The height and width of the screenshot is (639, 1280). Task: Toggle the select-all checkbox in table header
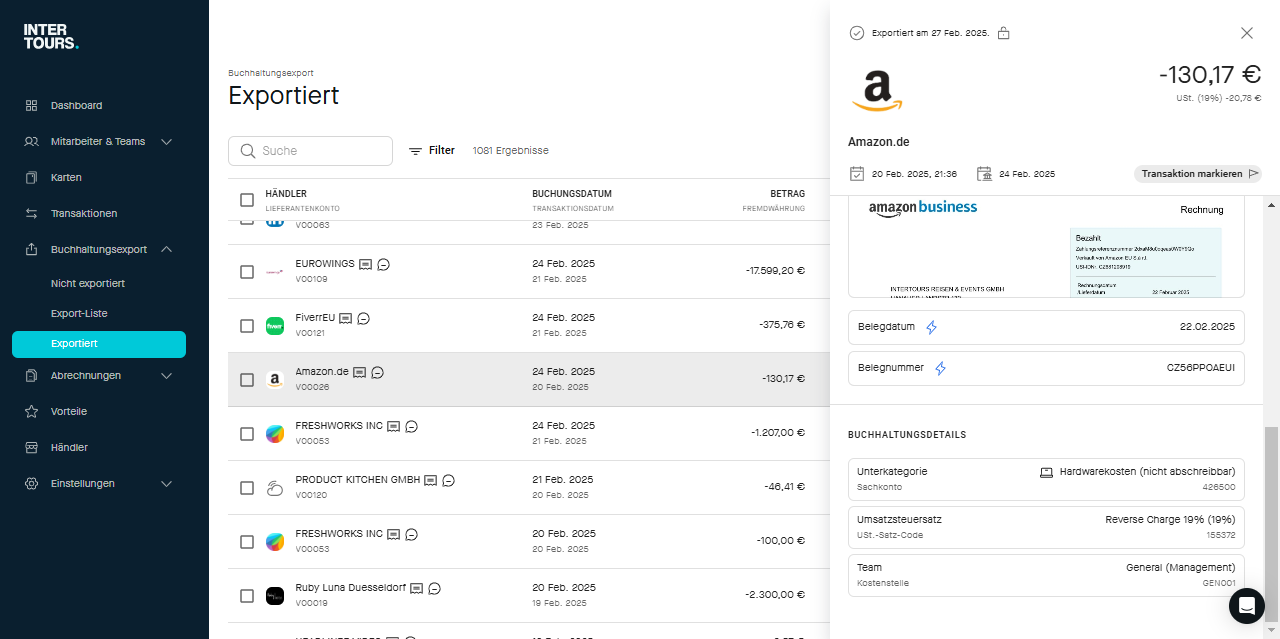coord(247,200)
